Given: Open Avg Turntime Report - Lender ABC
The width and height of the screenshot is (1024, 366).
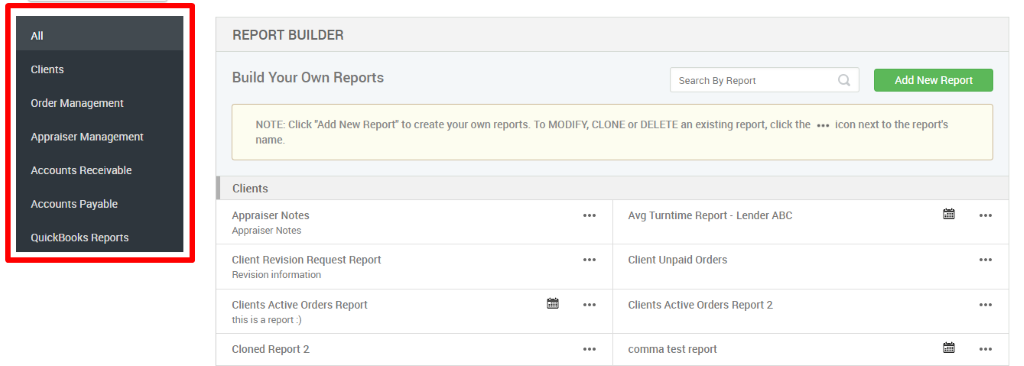Looking at the screenshot, I should [710, 216].
